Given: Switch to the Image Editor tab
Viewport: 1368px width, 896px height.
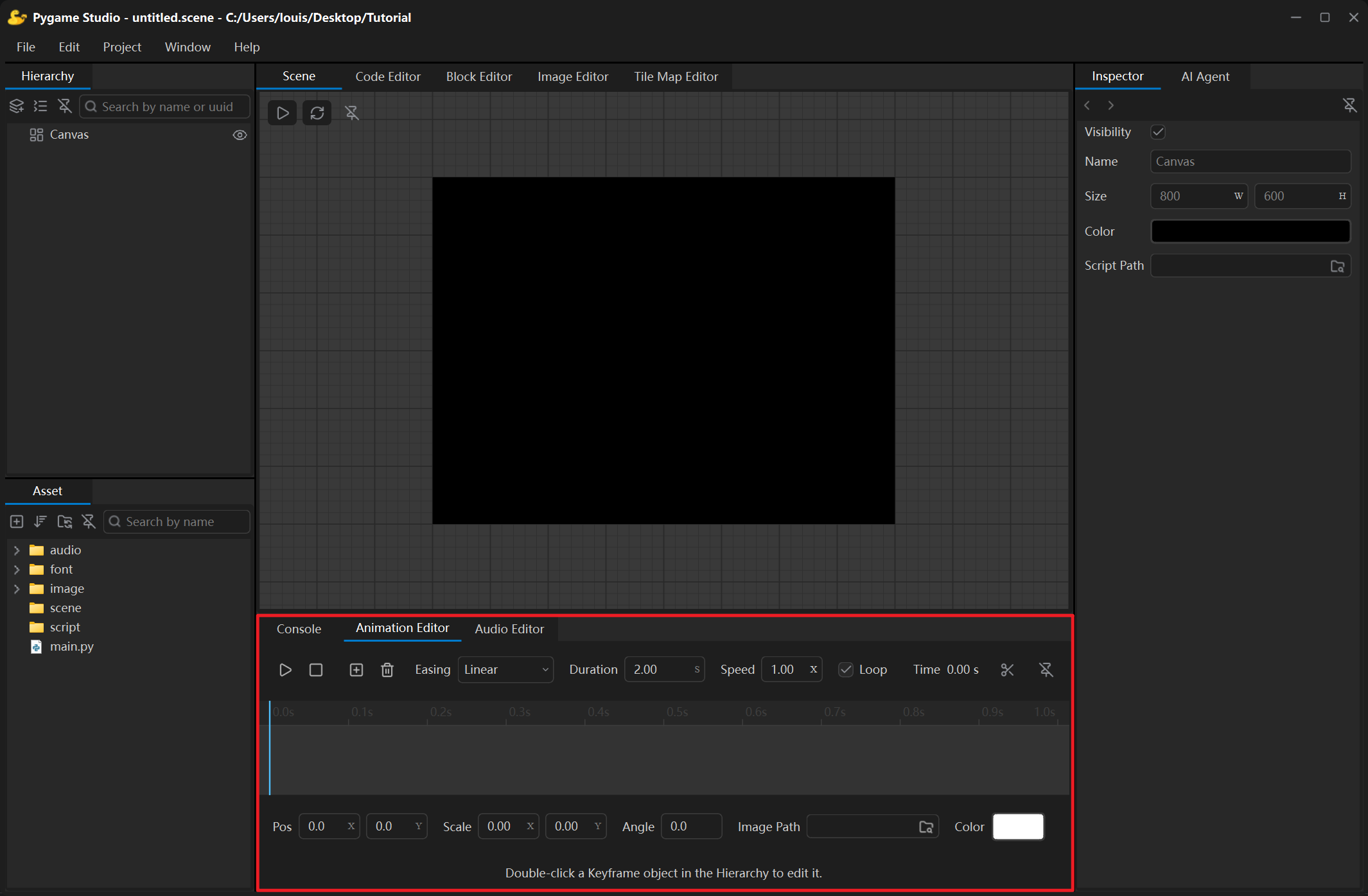Looking at the screenshot, I should [x=573, y=76].
